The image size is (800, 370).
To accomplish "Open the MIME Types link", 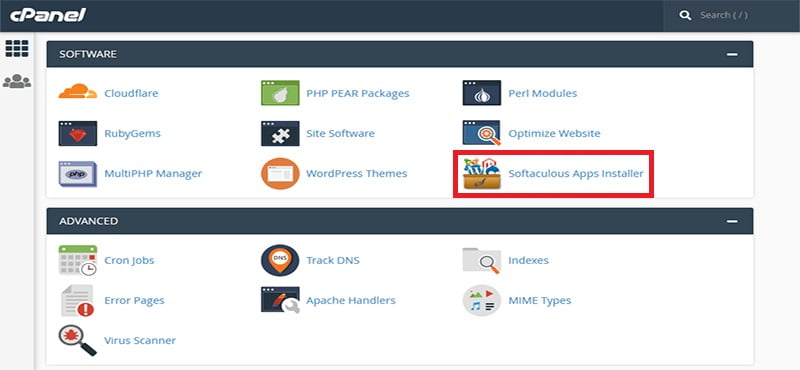I will click(539, 301).
